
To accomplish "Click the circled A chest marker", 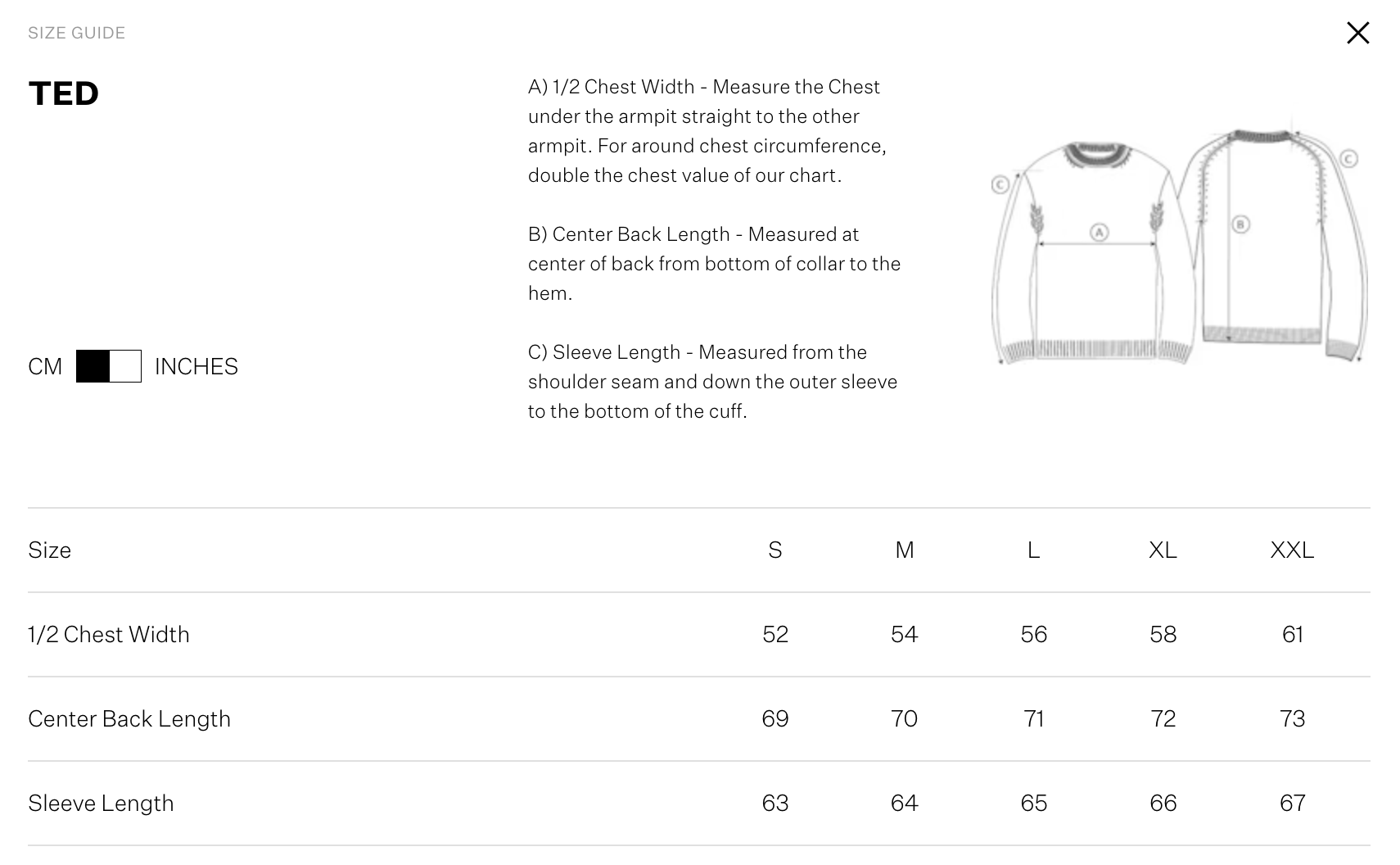I will click(x=1099, y=233).
